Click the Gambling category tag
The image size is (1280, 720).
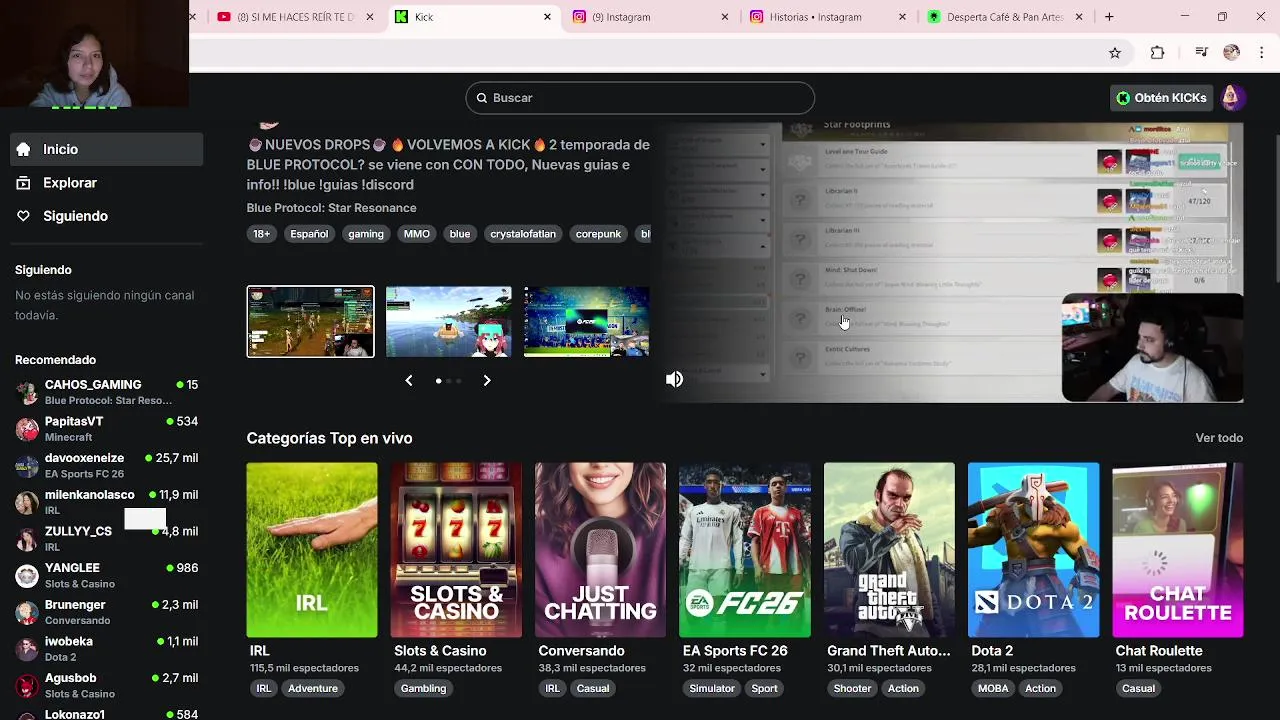click(x=423, y=688)
